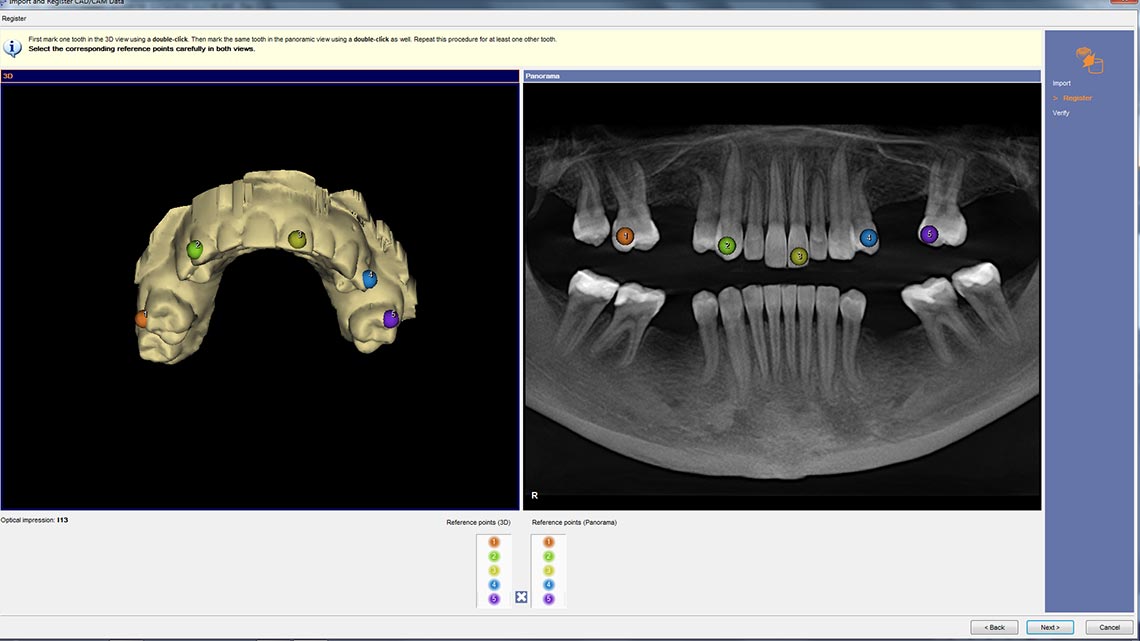The image size is (1140, 641).
Task: Pick reference point 3 in the 3D list
Action: pos(494,571)
